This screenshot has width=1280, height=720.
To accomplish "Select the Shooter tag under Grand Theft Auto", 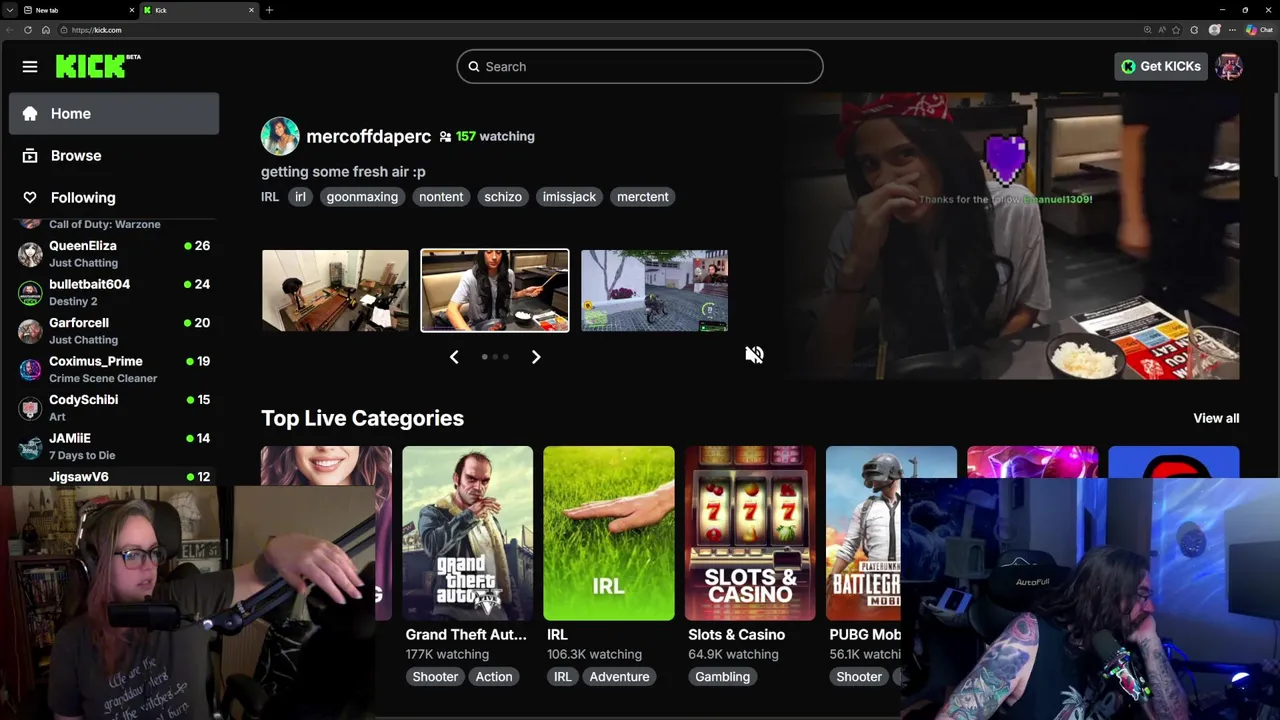I will coord(435,677).
